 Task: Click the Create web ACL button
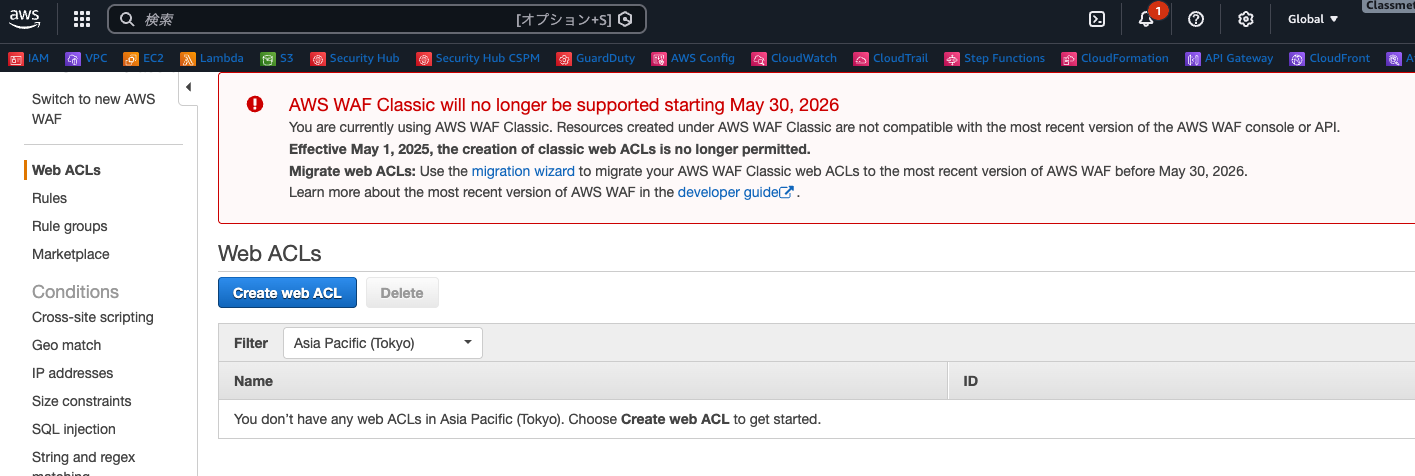pos(287,293)
